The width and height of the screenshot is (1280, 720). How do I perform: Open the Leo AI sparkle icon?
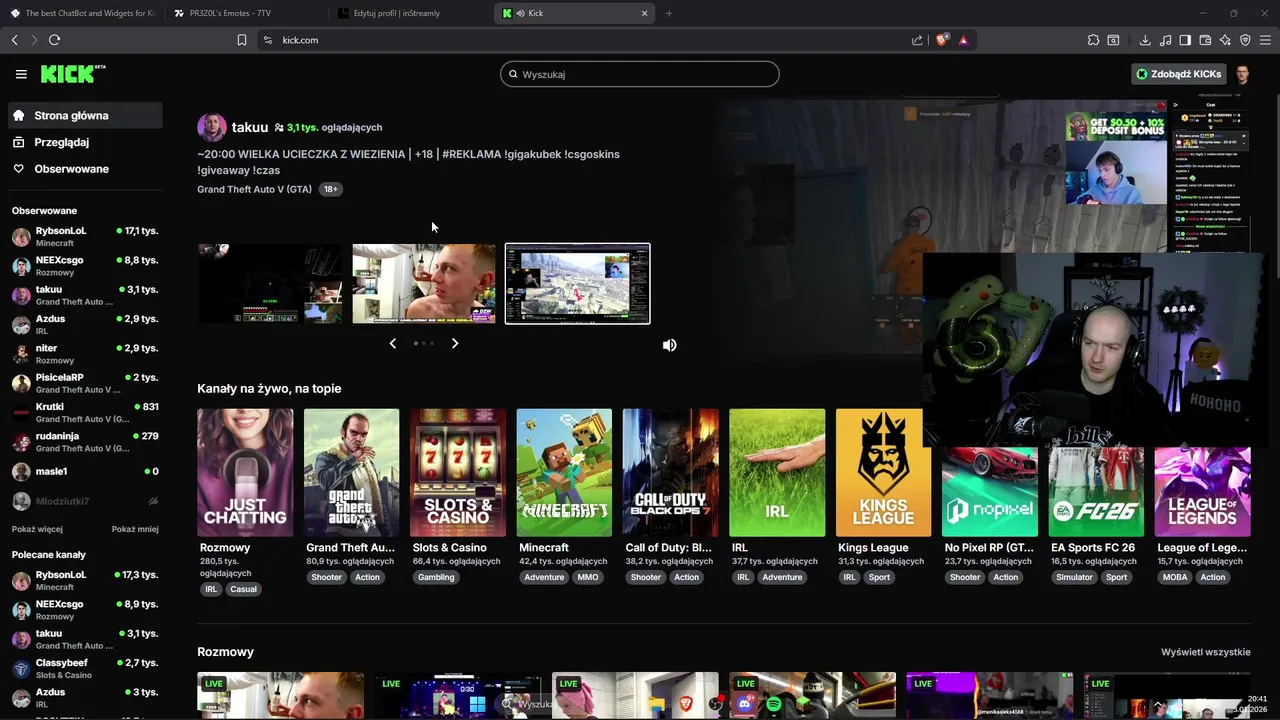pos(1225,40)
